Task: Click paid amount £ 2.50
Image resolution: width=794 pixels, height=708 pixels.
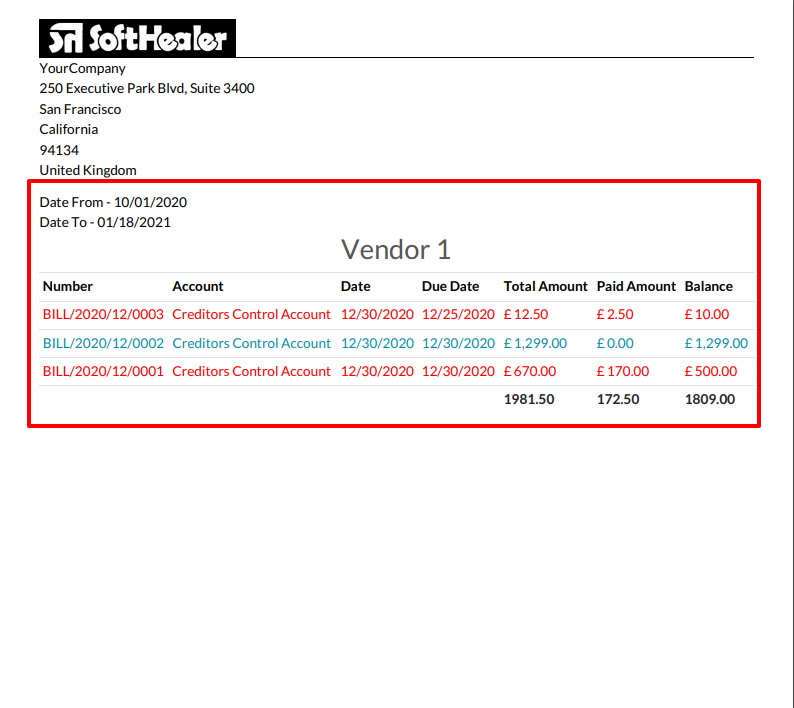Action: point(615,314)
